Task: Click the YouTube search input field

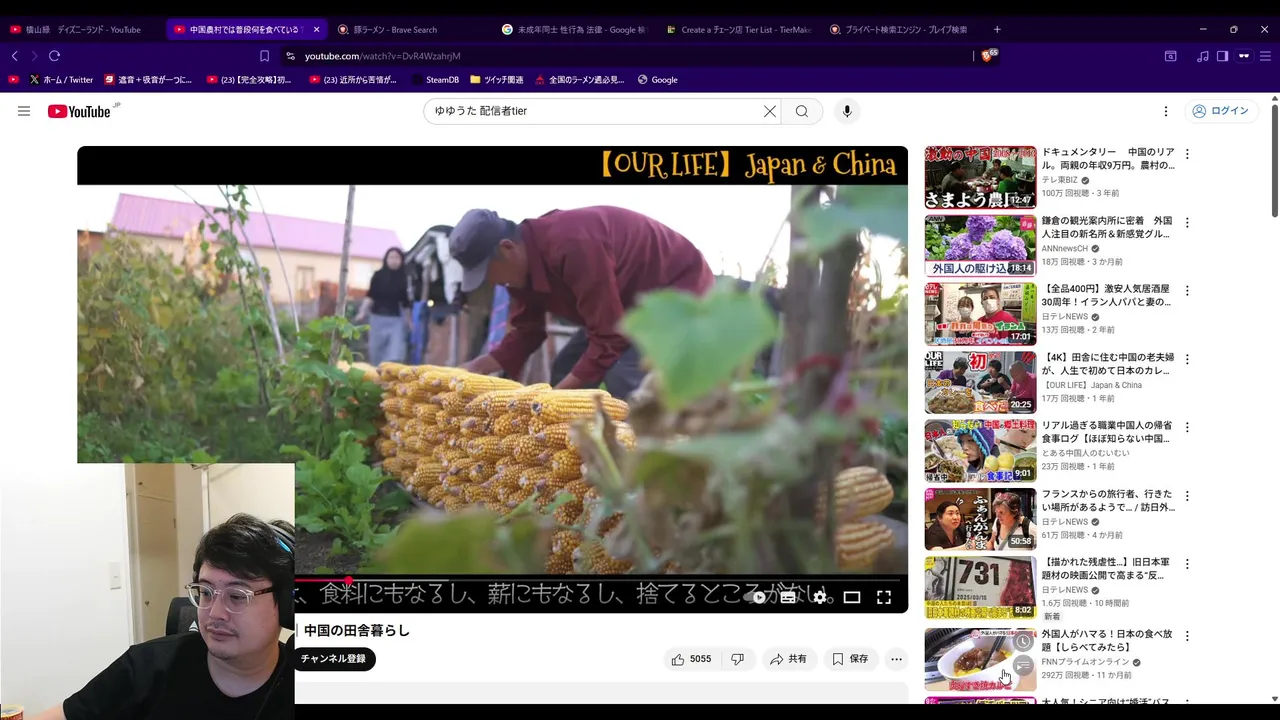Action: point(595,111)
